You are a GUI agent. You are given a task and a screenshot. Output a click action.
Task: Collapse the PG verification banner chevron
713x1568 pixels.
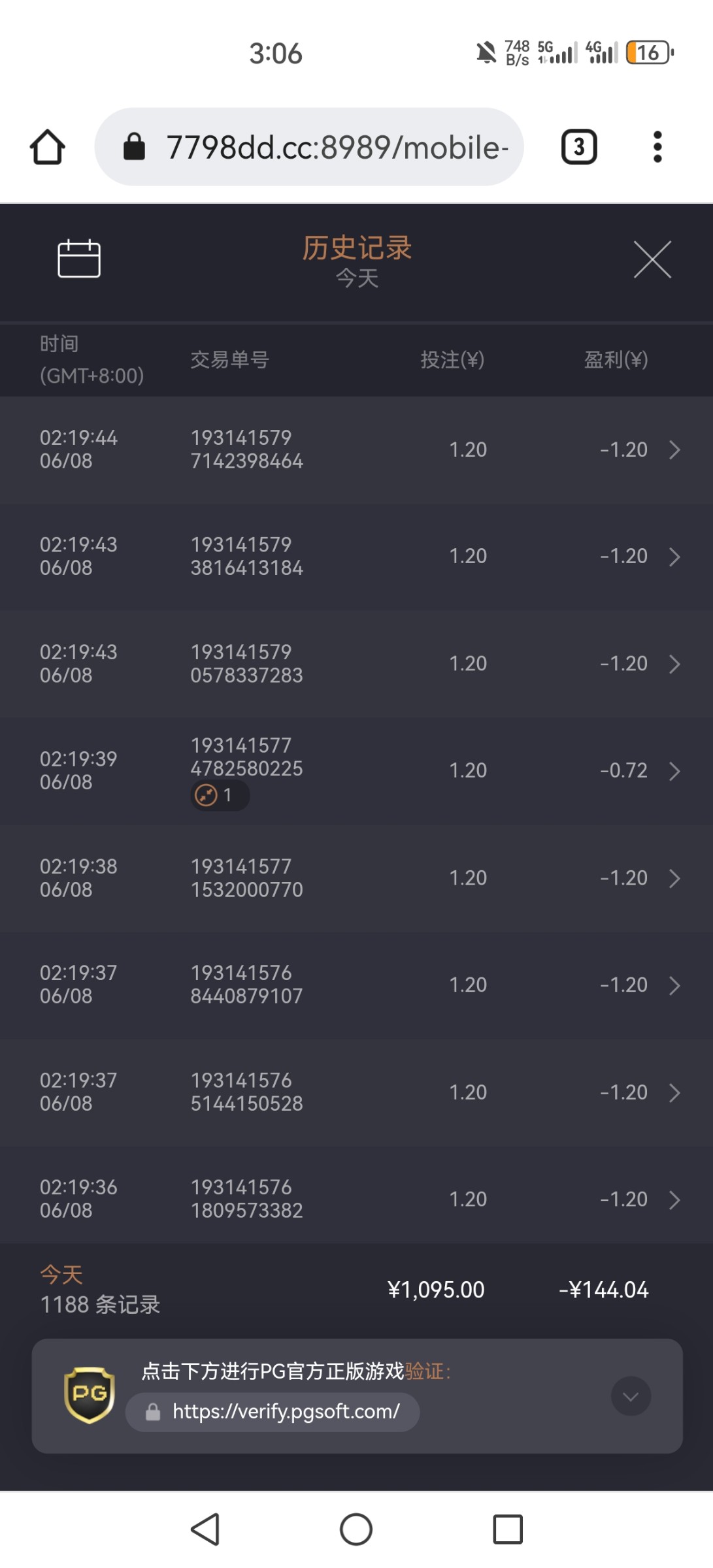tap(631, 1396)
